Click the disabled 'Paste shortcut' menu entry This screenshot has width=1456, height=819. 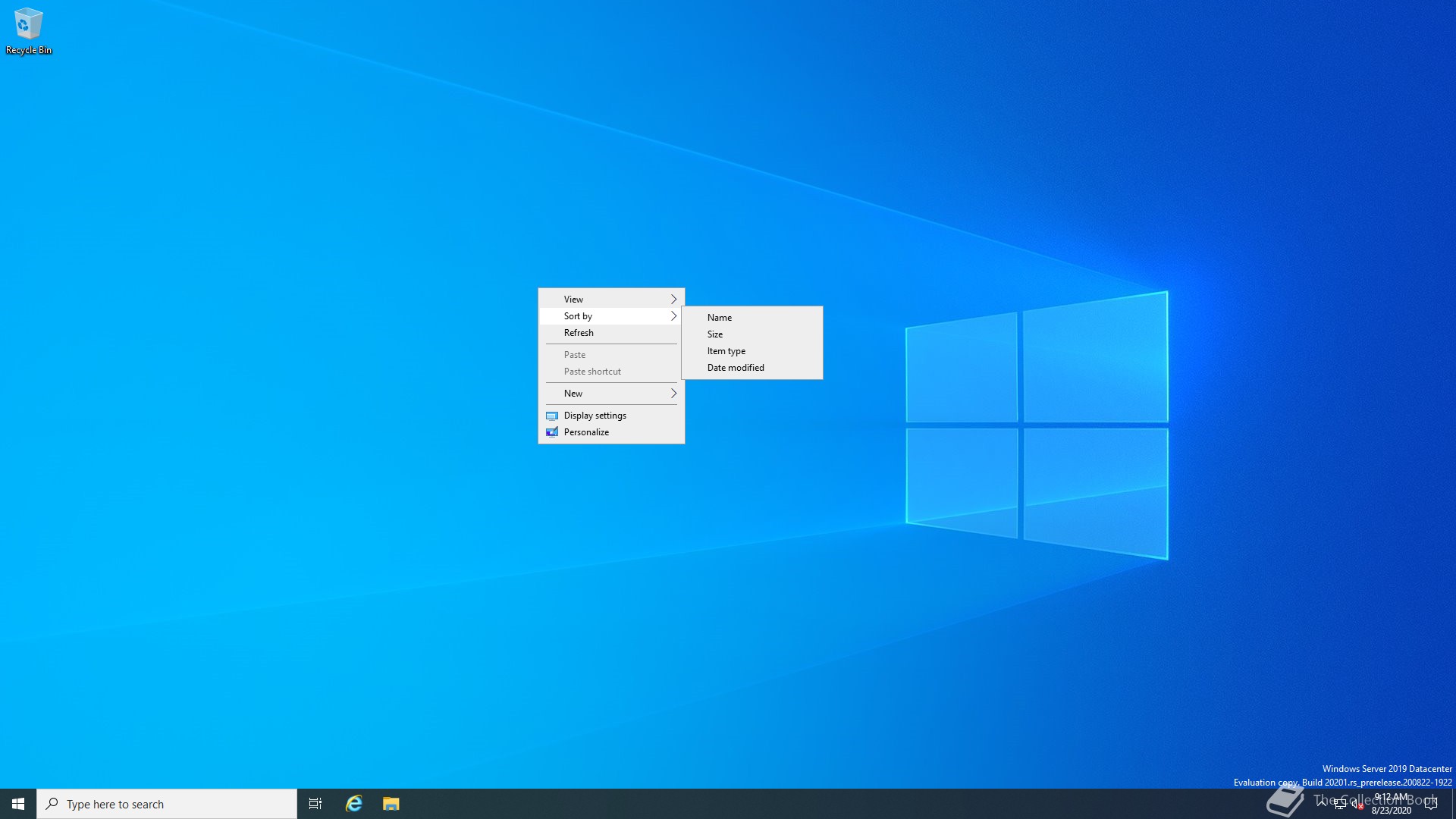point(611,372)
